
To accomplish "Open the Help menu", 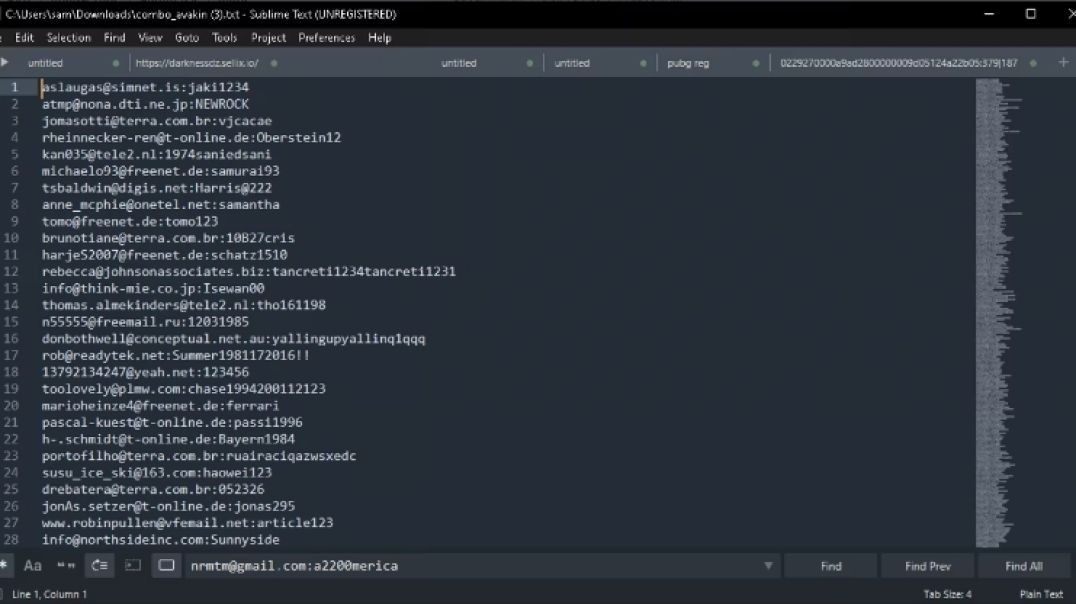I will pos(379,38).
